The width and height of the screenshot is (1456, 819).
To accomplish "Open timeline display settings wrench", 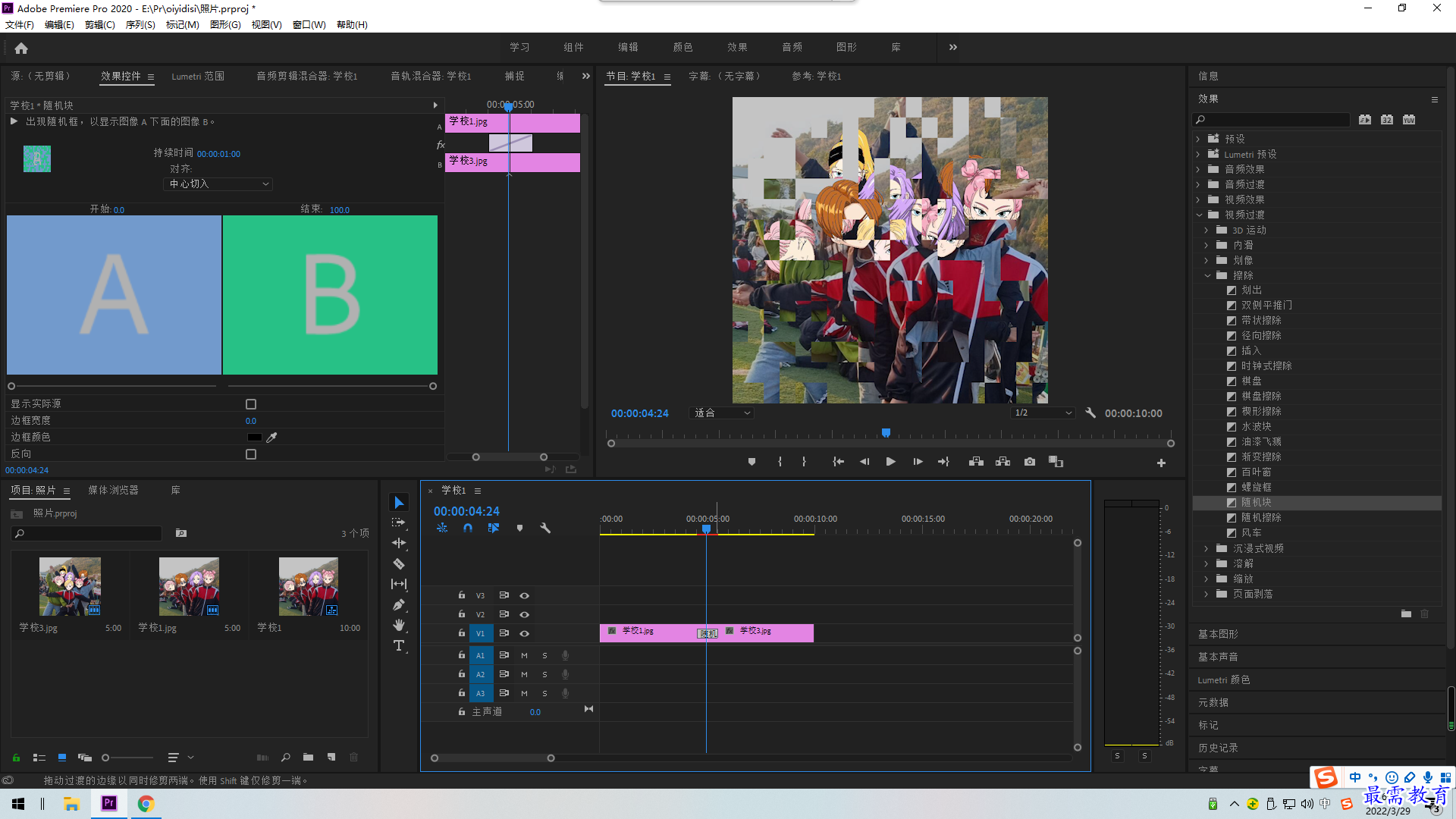I will click(545, 529).
